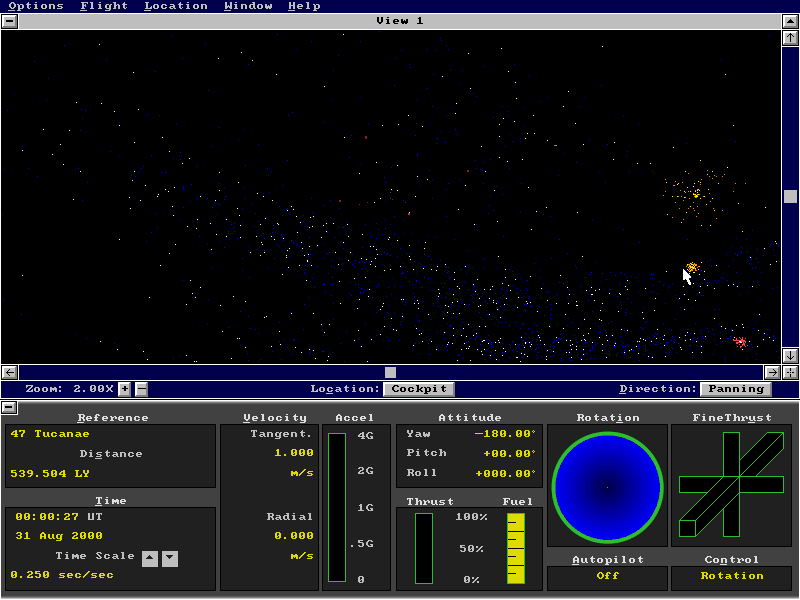
Task: Open View 1 window control menu
Action: tap(10, 21)
